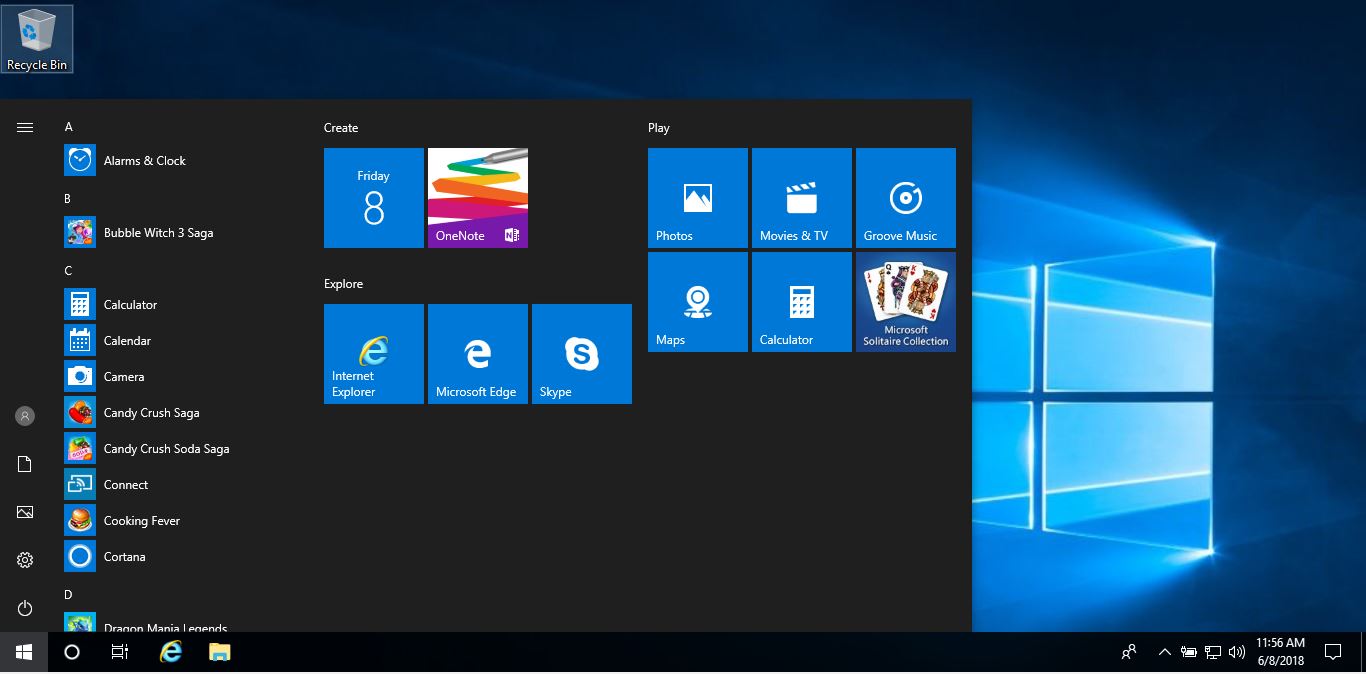Click the Power button in Start

pyautogui.click(x=25, y=608)
